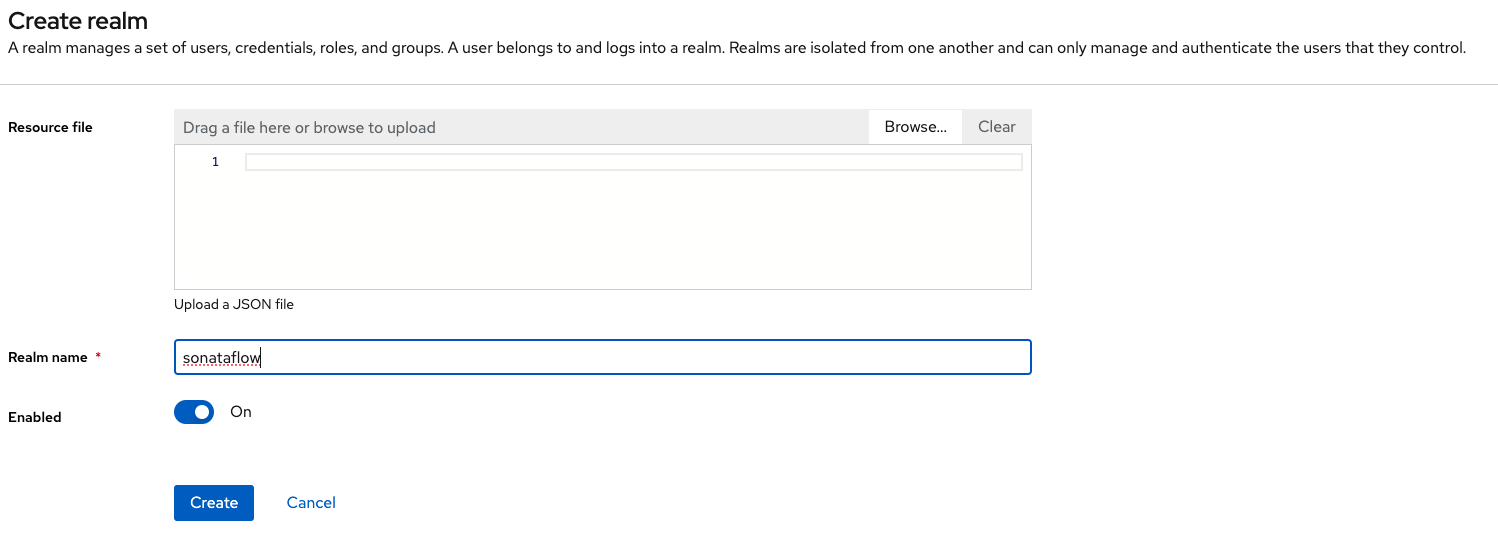The image size is (1498, 547).
Task: Click the Realm name label
Action: (x=48, y=358)
